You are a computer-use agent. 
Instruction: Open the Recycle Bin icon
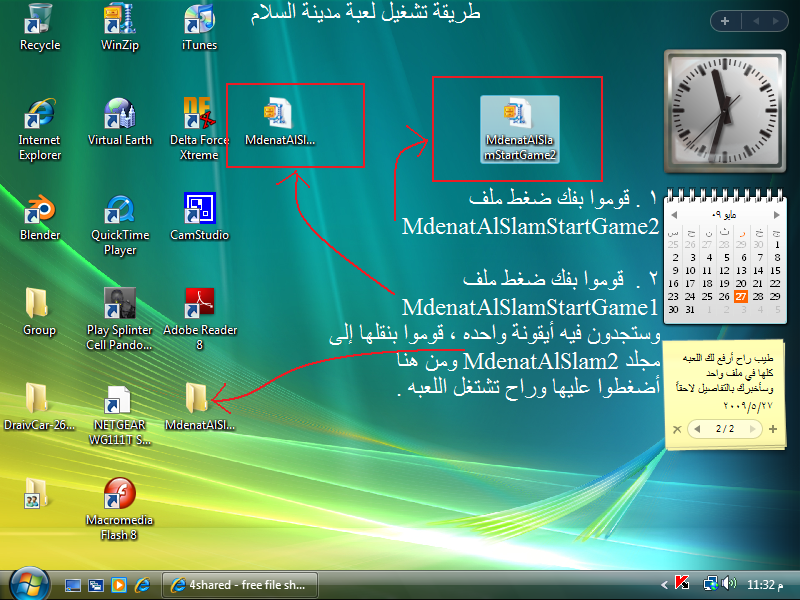coord(39,27)
